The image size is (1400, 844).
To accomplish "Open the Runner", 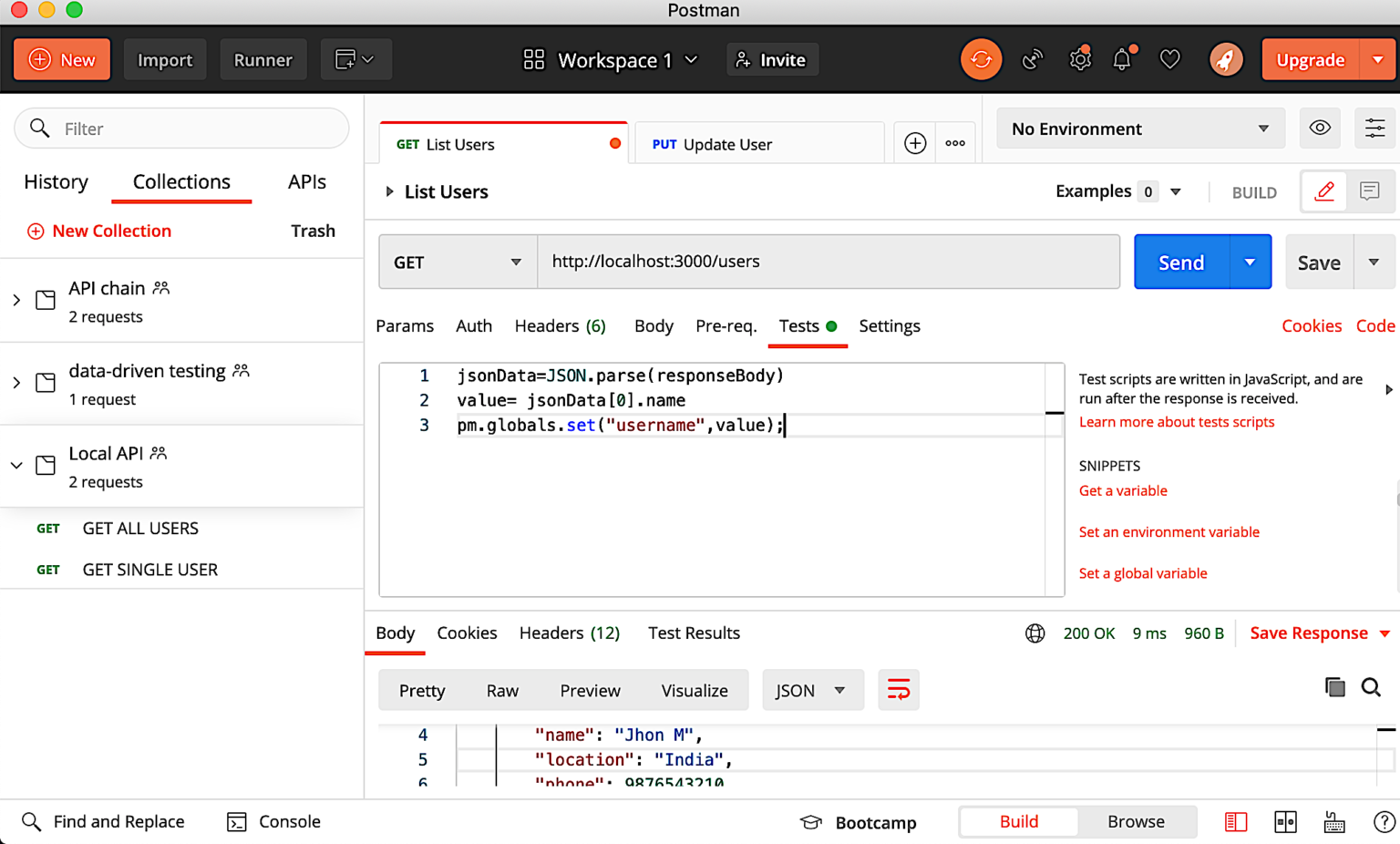I will (262, 59).
